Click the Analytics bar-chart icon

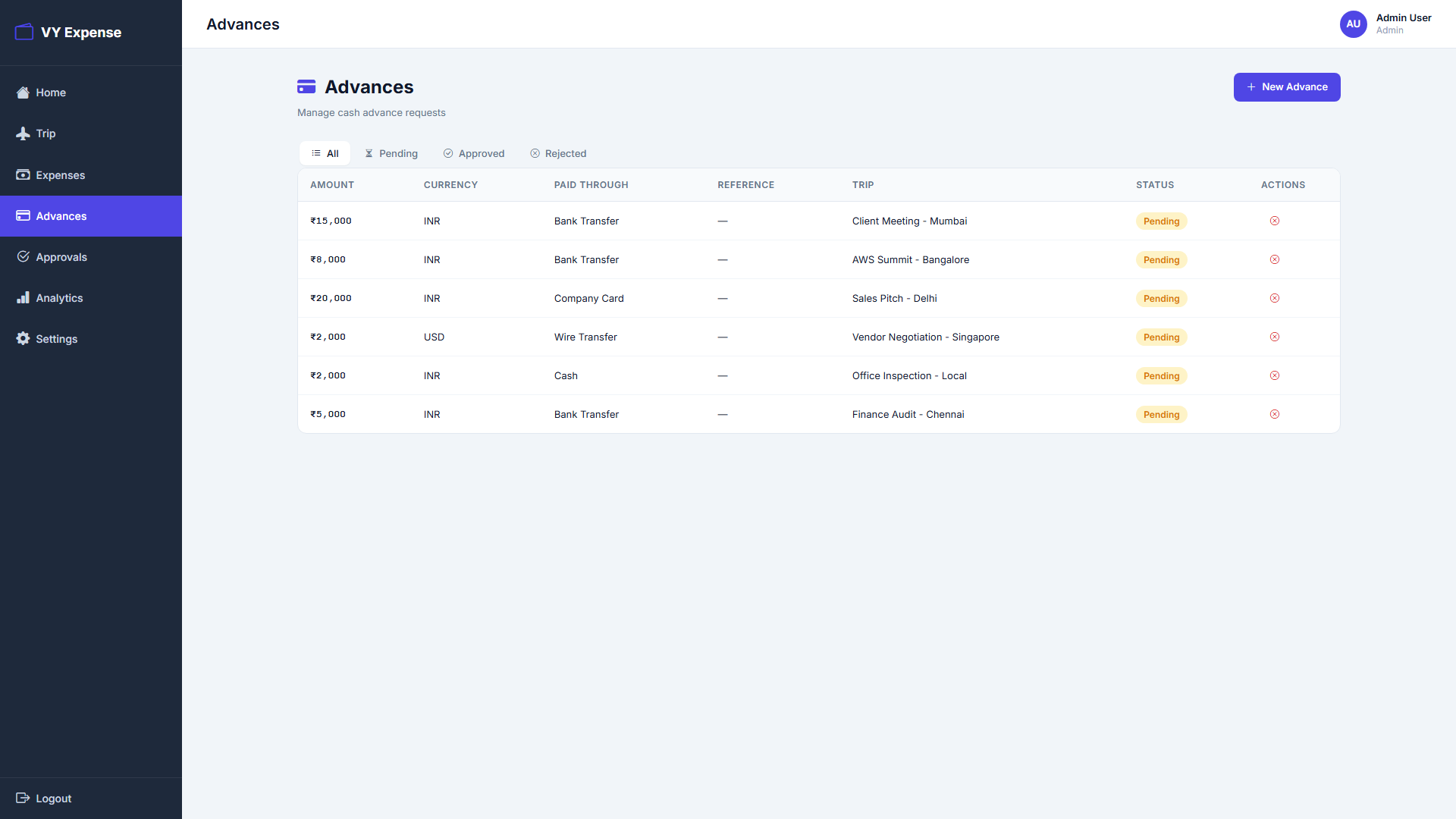coord(23,297)
